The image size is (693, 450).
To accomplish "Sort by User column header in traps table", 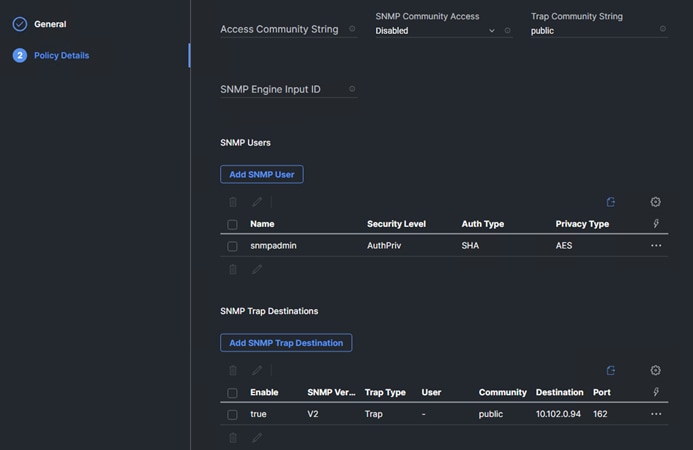I will coord(431,392).
